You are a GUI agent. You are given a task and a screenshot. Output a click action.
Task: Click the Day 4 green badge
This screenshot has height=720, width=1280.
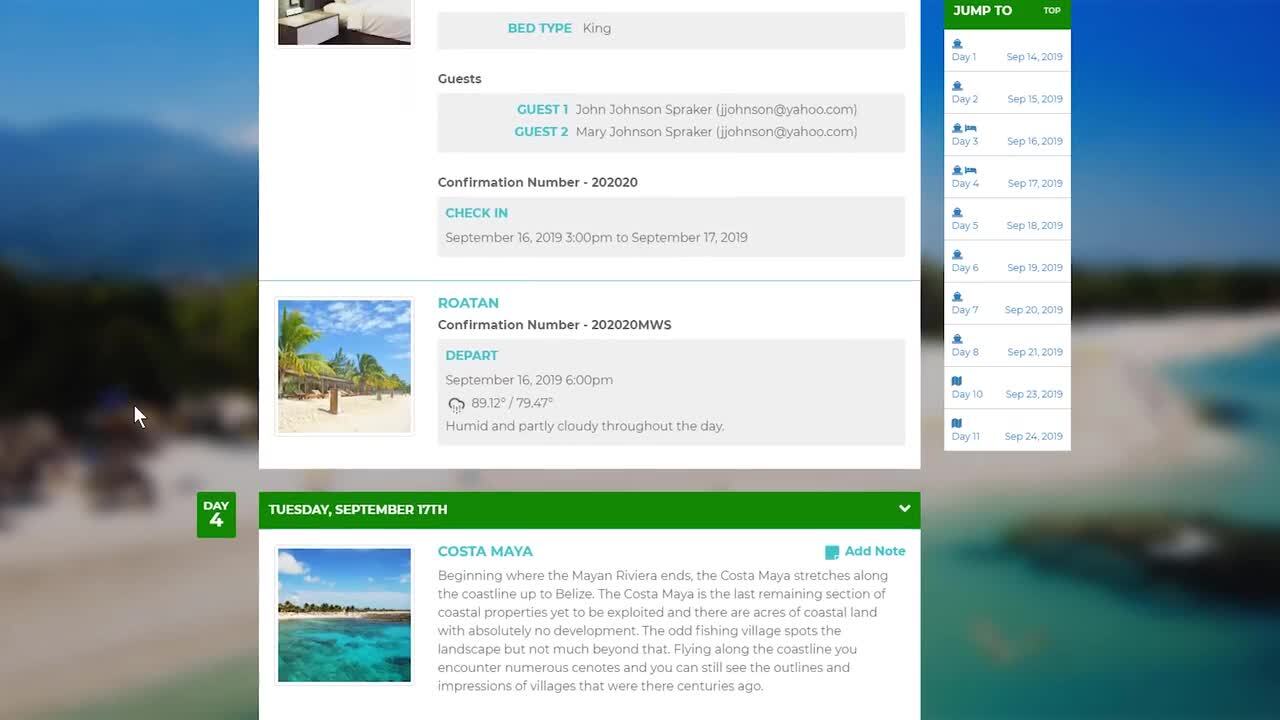click(x=216, y=515)
